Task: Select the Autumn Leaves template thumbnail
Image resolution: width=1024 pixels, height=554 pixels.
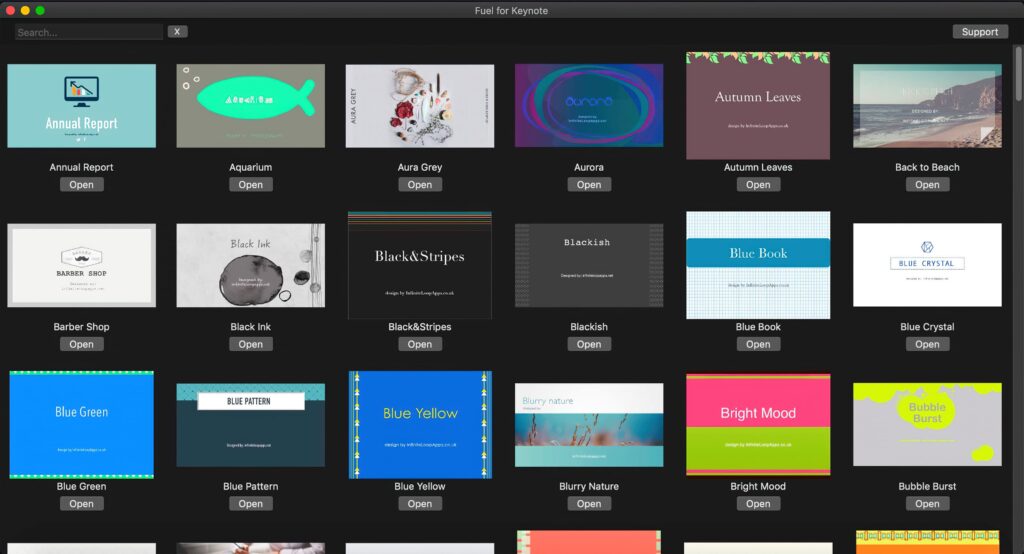Action: 758,106
